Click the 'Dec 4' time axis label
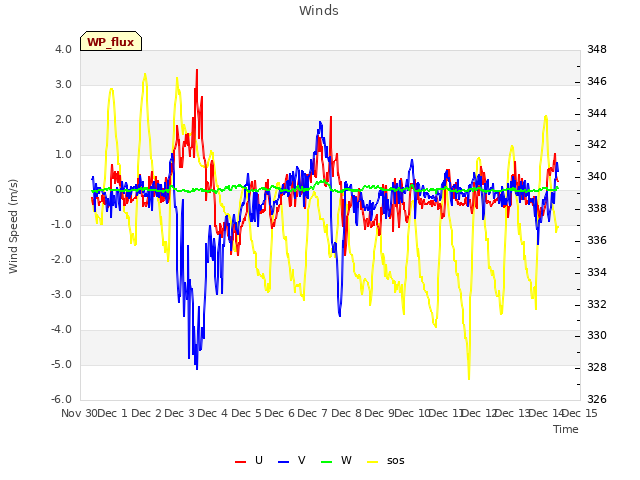Screen dimensions: 640x480 213,413
